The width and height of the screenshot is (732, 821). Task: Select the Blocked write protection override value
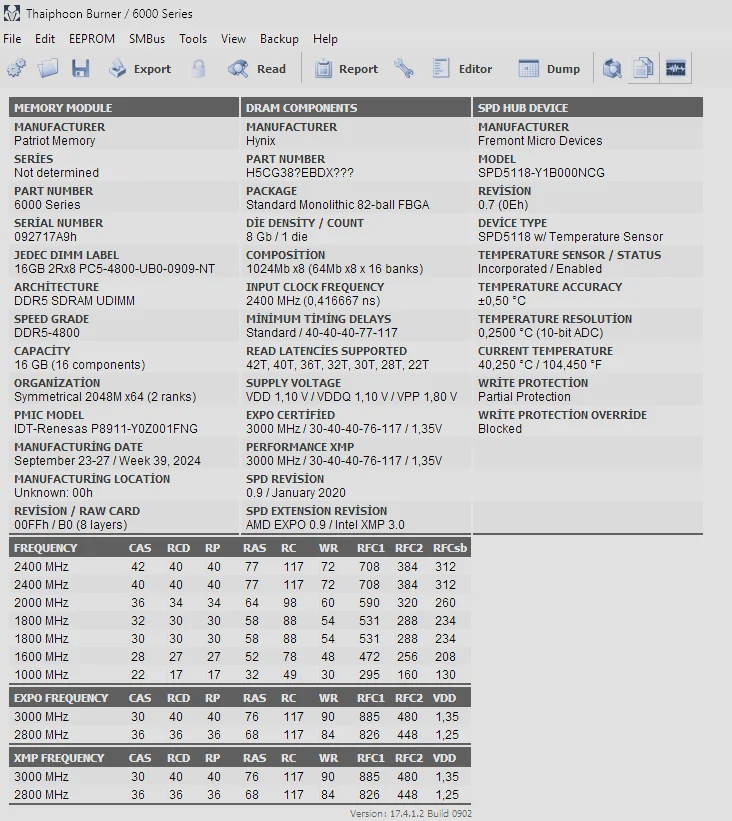(x=500, y=428)
